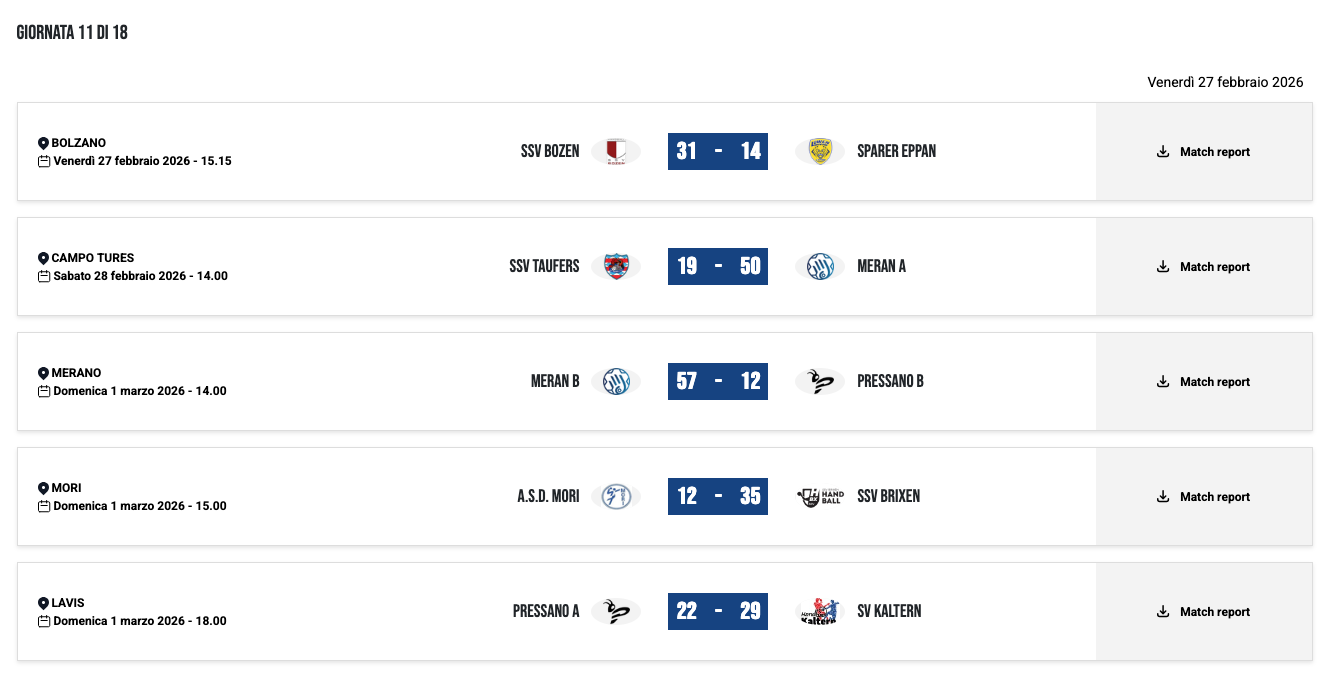Screen dimensions: 1336x677
Task: Click the 31 - 14 score box
Action: 718,152
